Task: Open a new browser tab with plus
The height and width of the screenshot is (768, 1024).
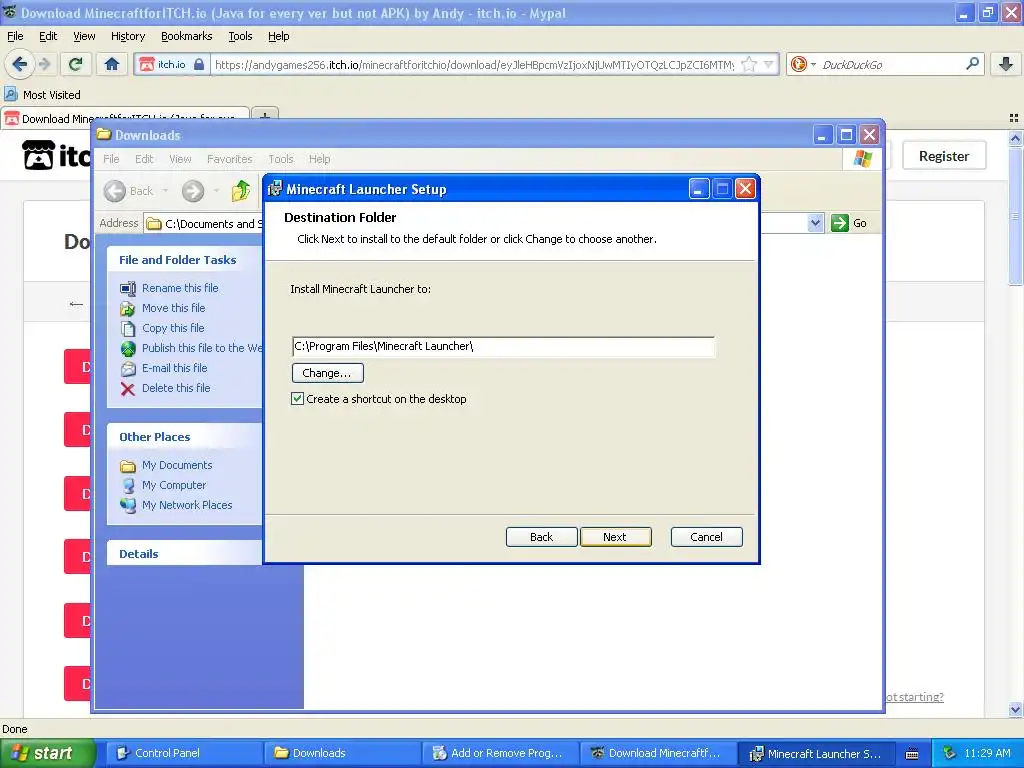Action: coord(264,116)
